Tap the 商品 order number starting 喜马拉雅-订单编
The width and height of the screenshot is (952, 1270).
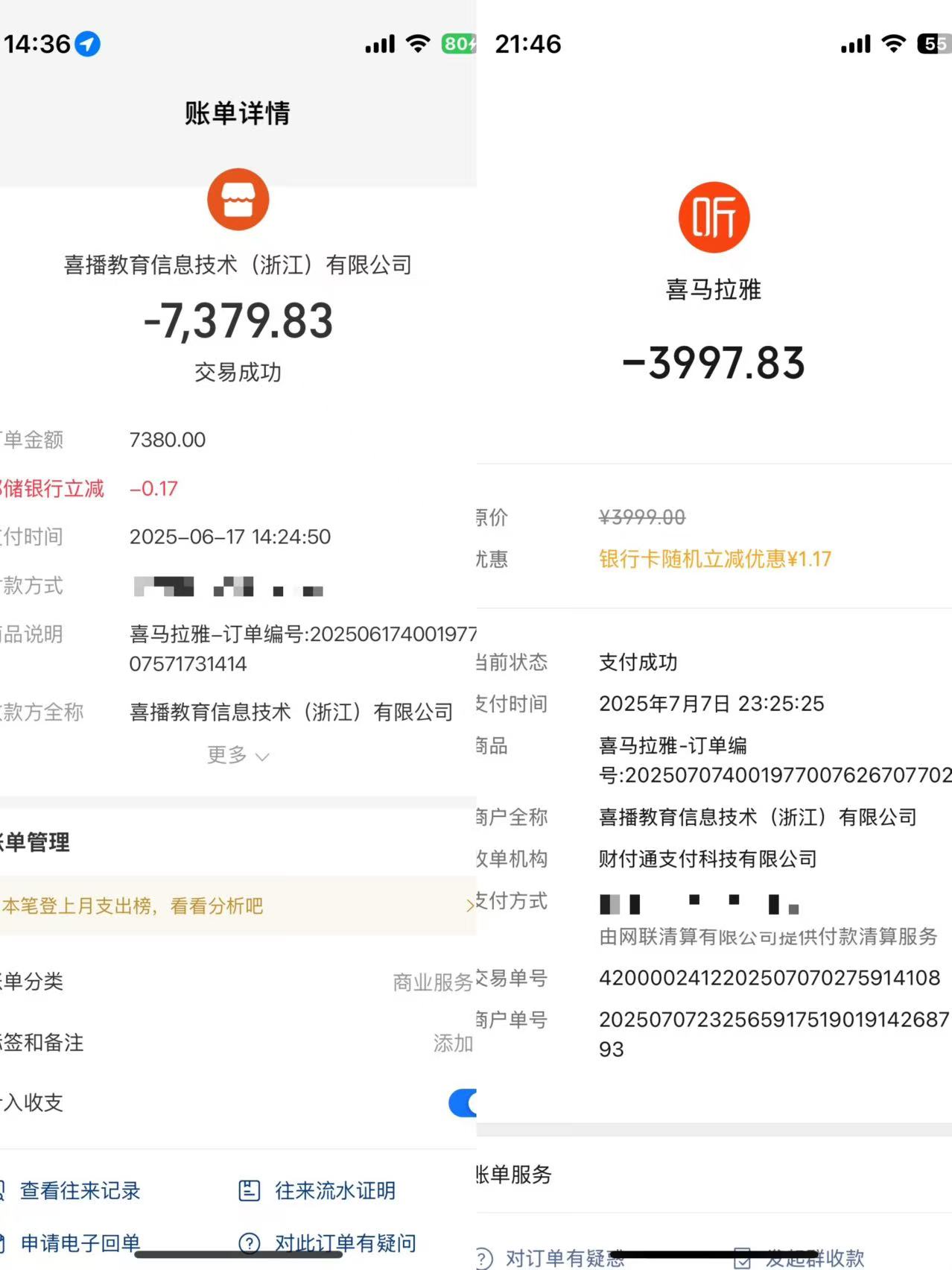tap(775, 760)
